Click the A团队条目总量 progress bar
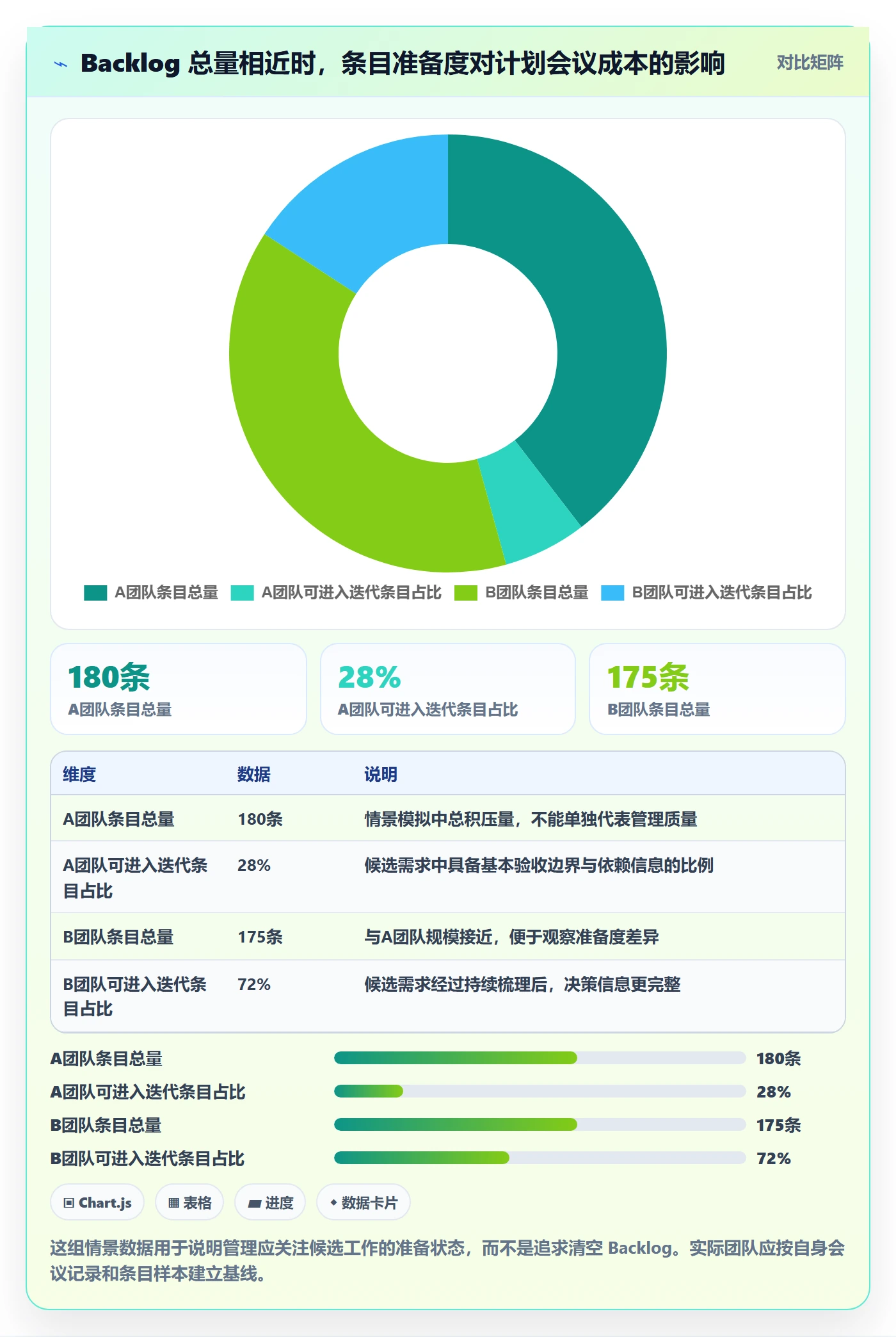 click(x=540, y=1058)
